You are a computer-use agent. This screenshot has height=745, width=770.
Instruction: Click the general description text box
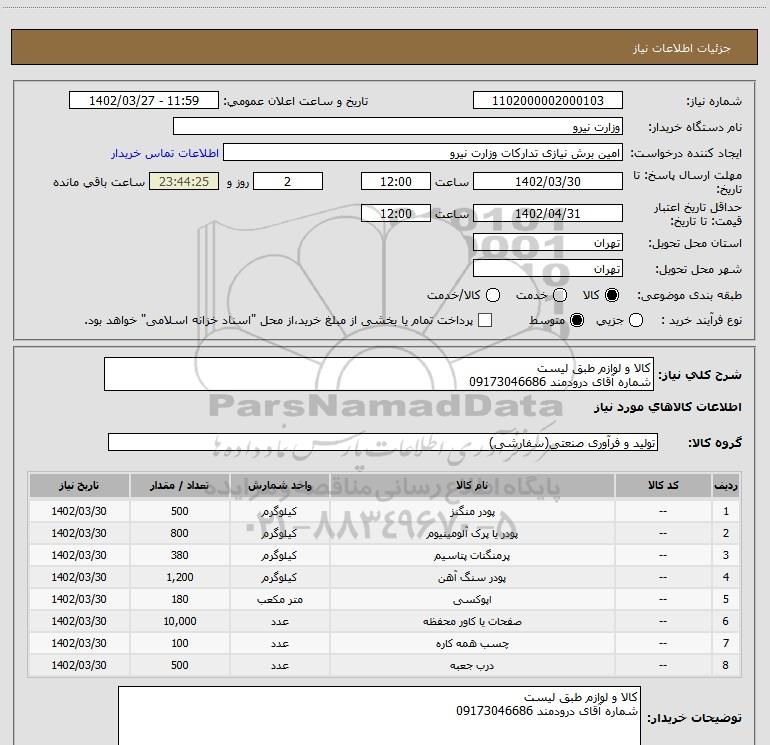(379, 375)
